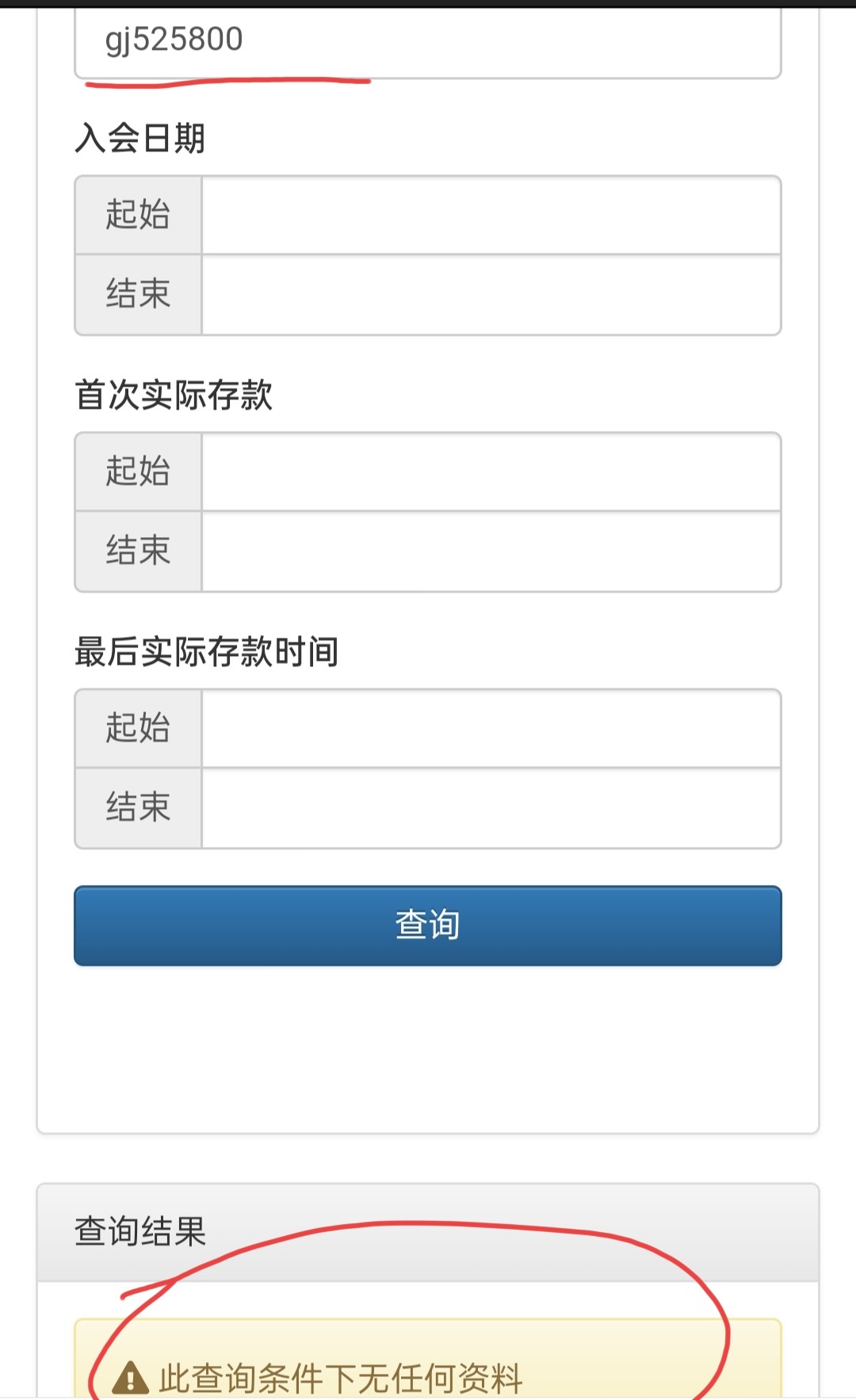Focus the 最后实际存款时间 起始 input field
This screenshot has height=1400, width=856.
(x=491, y=728)
